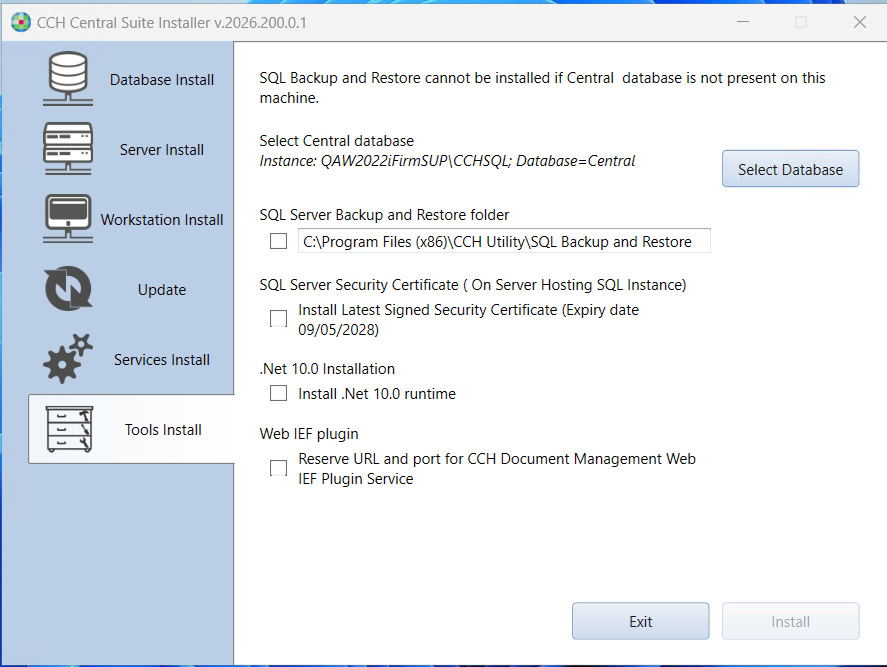887x667 pixels.
Task: Click the Exit button
Action: click(640, 621)
